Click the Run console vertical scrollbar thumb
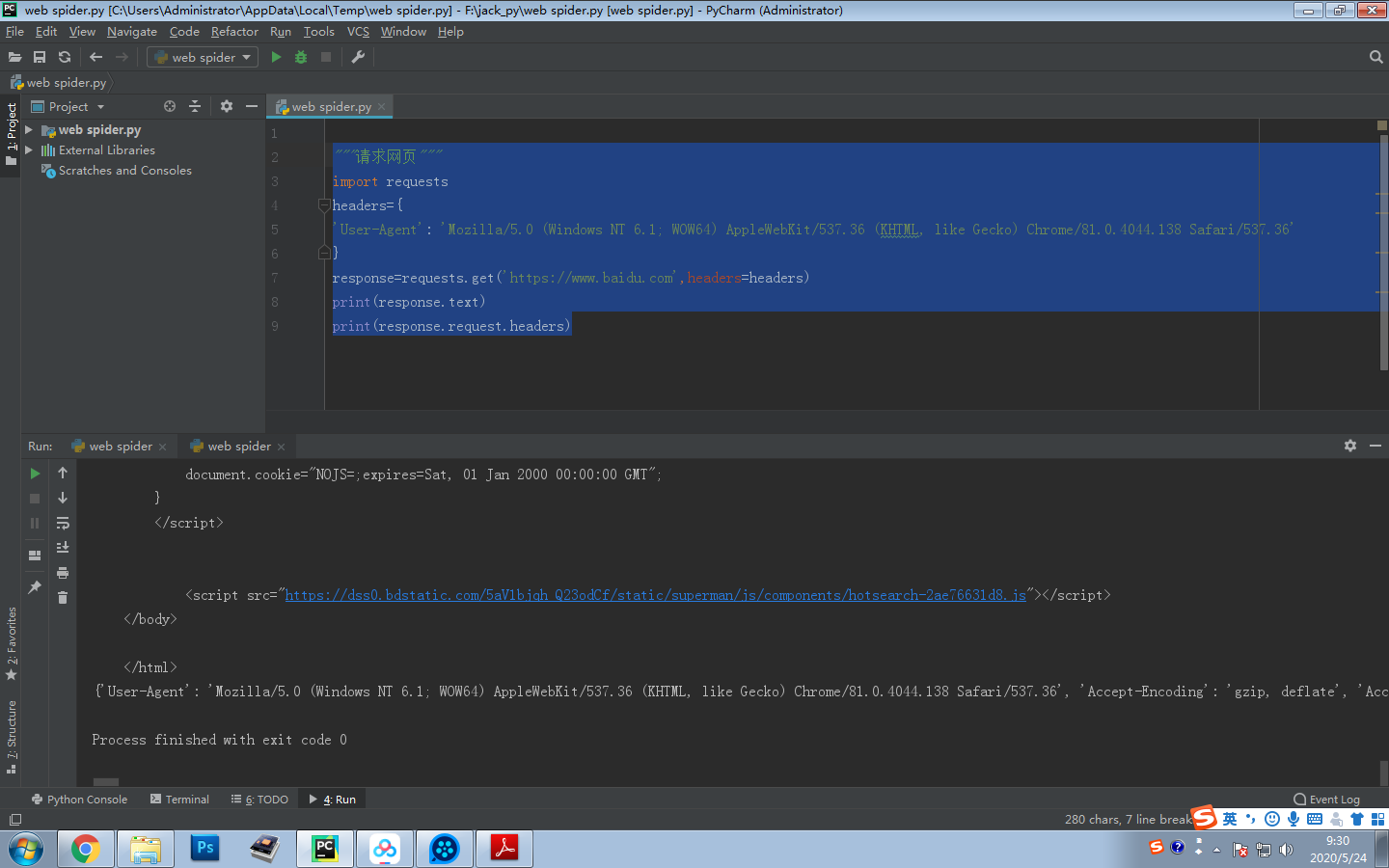The image size is (1389, 868). point(1383,773)
